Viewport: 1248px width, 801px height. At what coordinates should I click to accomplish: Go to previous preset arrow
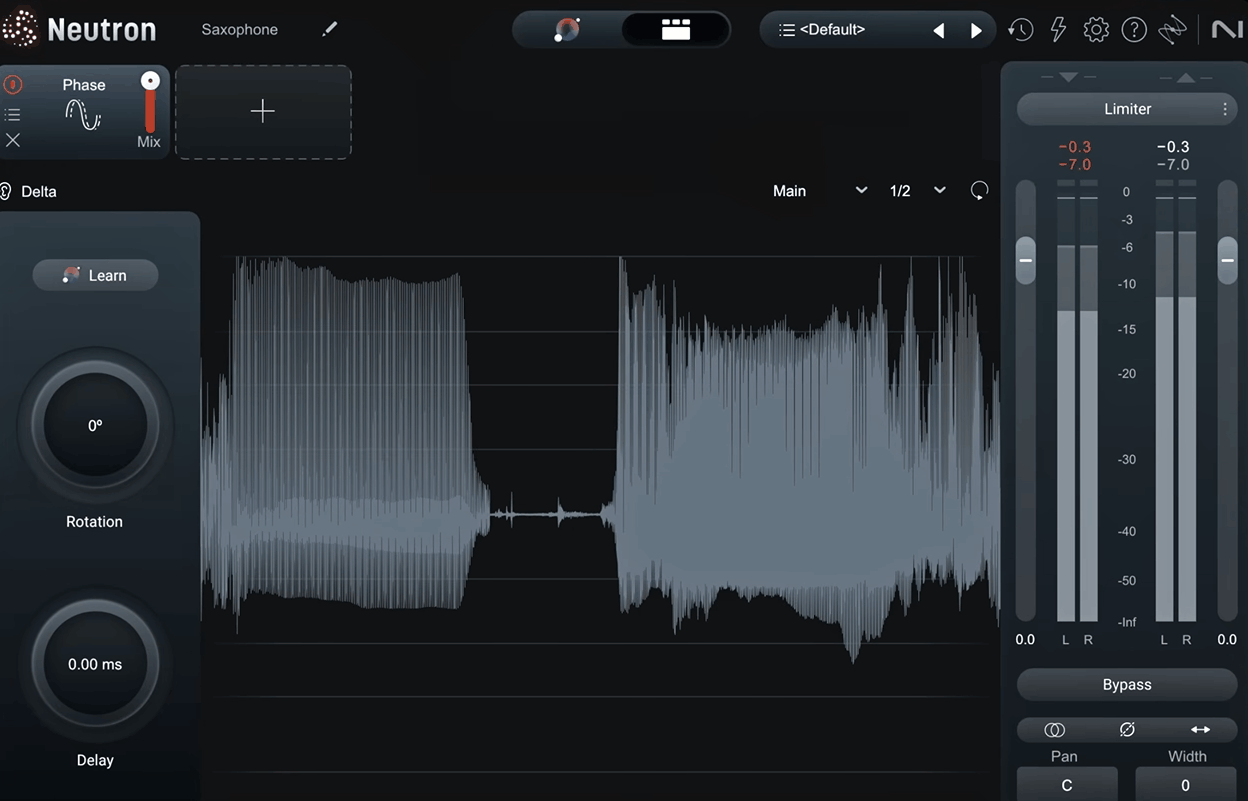pos(938,30)
